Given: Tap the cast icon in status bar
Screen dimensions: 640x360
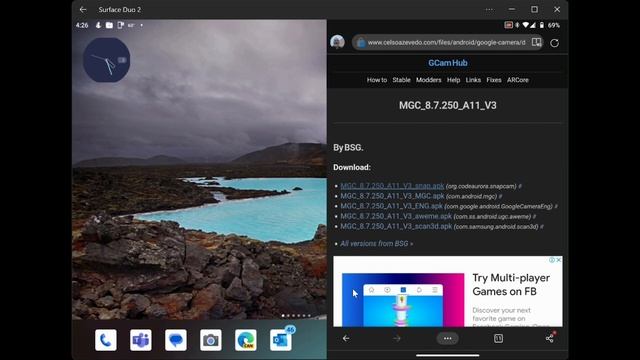Looking at the screenshot, I should (508, 25).
